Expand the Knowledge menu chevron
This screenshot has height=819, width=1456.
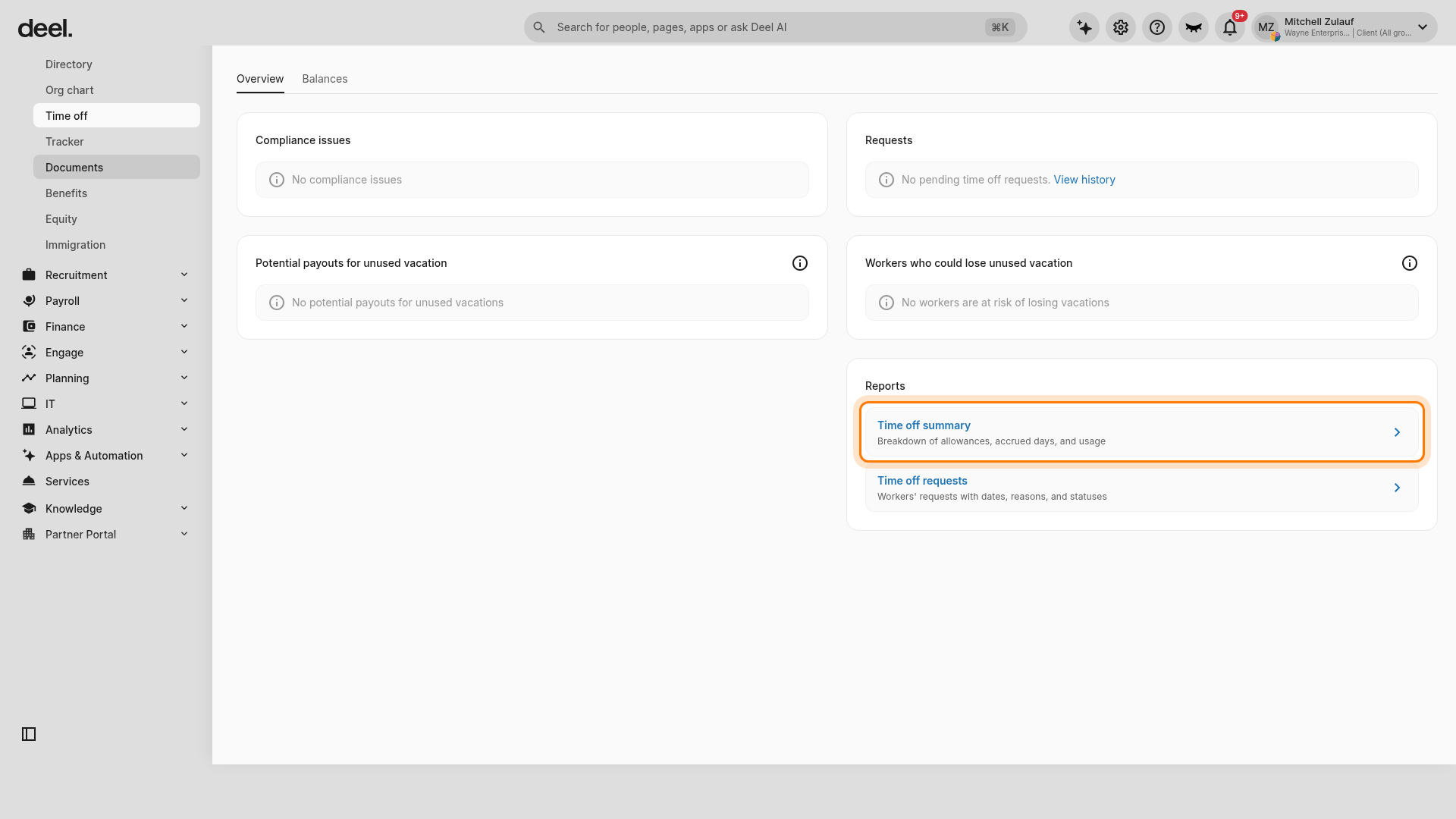tap(184, 508)
